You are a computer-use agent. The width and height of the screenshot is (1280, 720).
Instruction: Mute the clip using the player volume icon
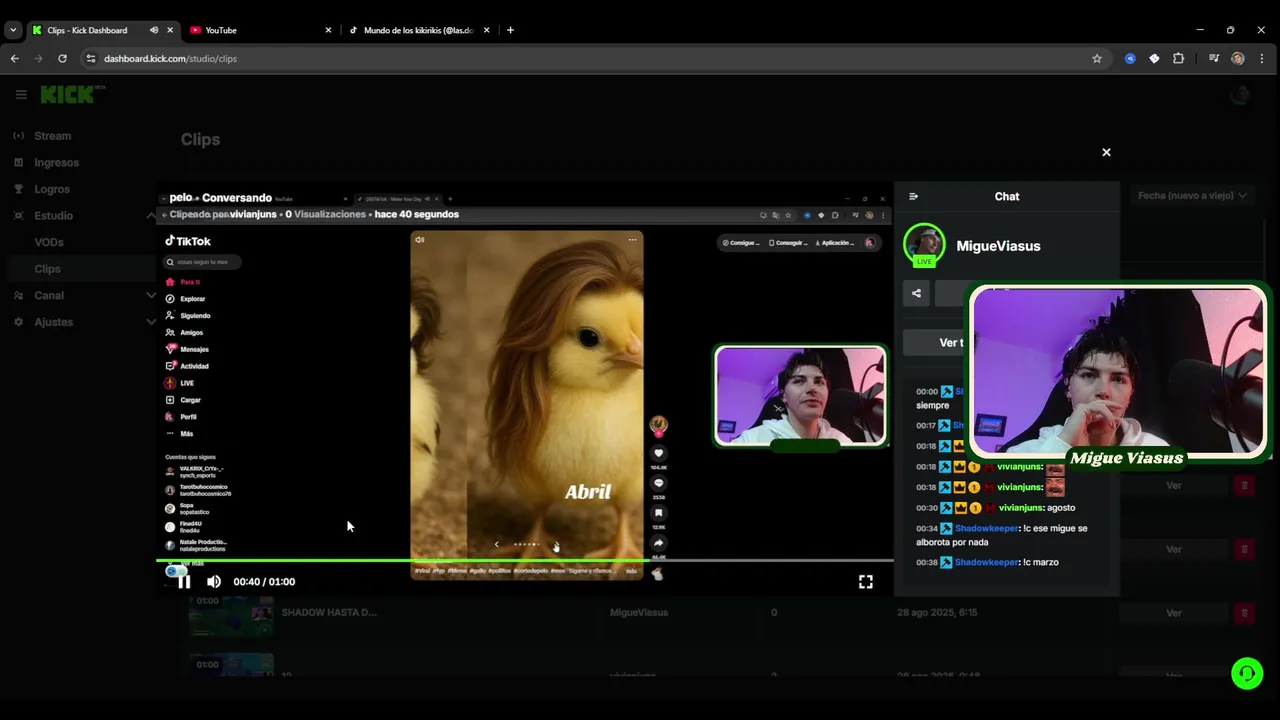tap(214, 582)
